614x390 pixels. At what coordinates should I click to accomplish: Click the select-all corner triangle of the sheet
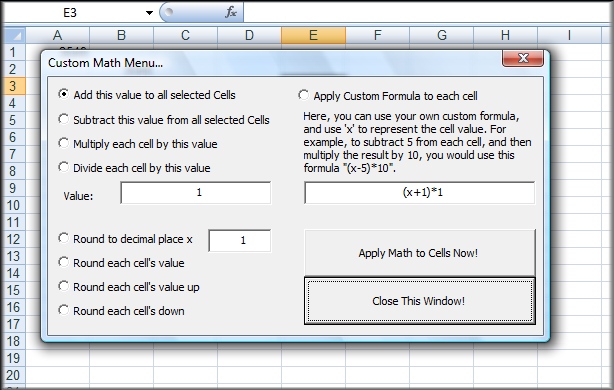coord(16,36)
